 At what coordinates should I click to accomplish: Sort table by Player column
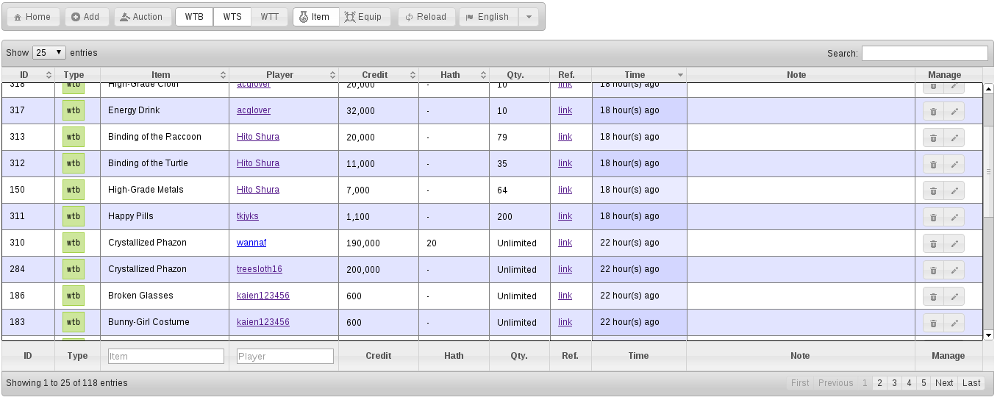tap(284, 75)
